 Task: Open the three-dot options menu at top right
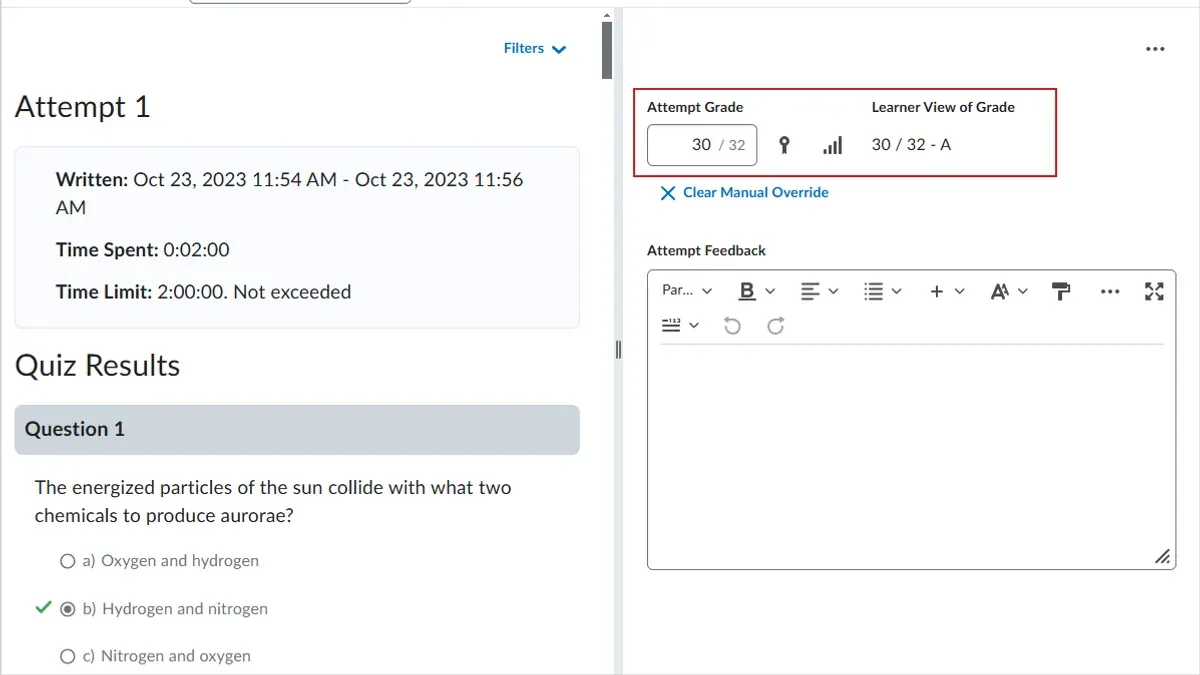point(1155,49)
